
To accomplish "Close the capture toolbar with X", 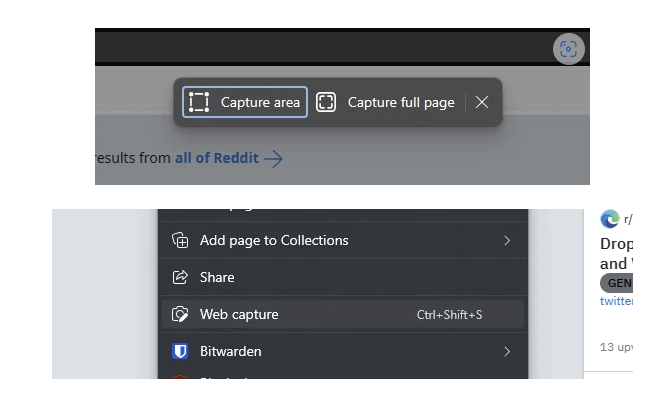I will (482, 102).
